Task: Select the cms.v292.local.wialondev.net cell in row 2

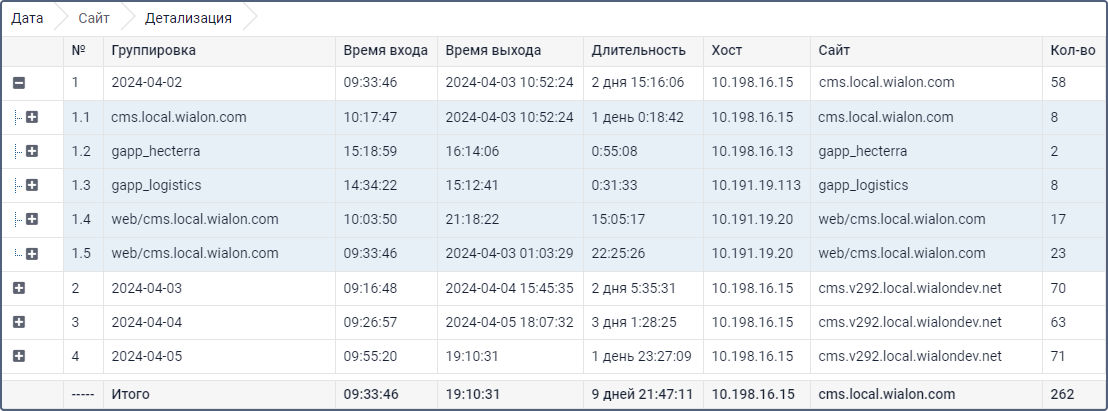Action: pos(909,288)
